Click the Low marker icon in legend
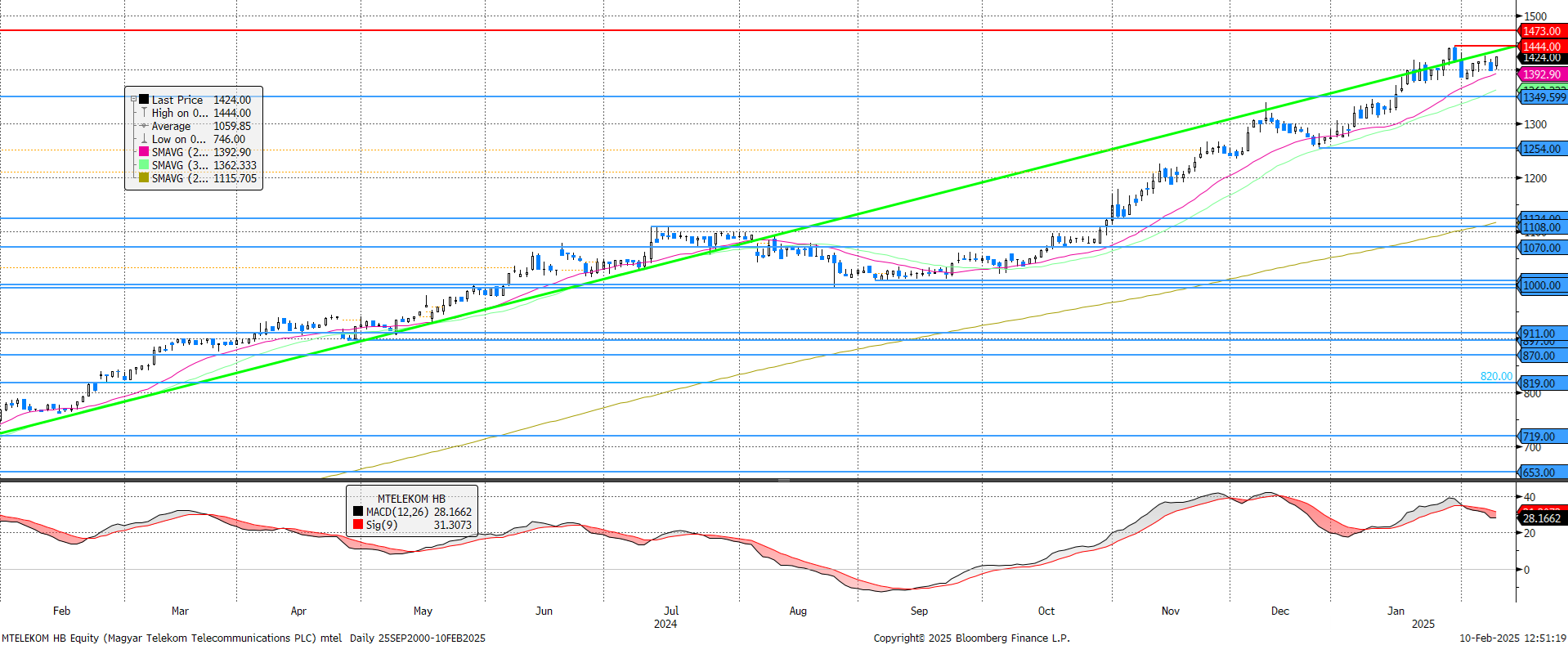The image size is (1568, 645). [x=144, y=139]
